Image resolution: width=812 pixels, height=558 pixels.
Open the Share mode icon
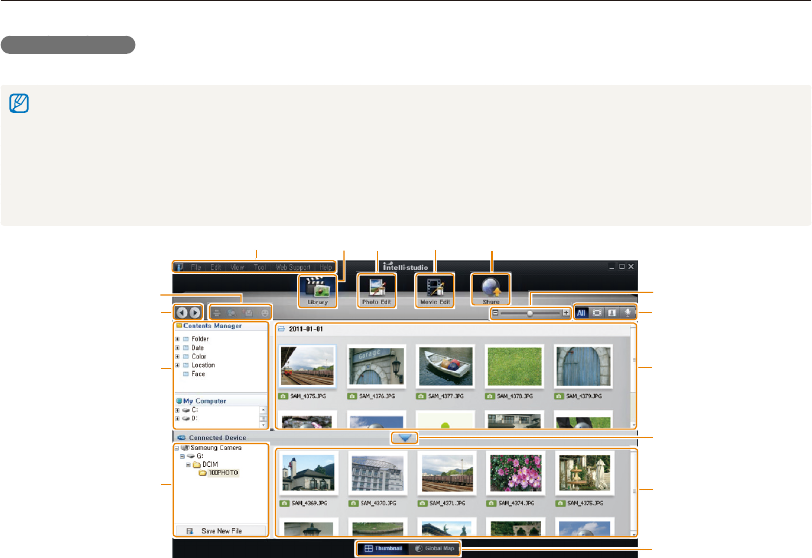pyautogui.click(x=491, y=290)
